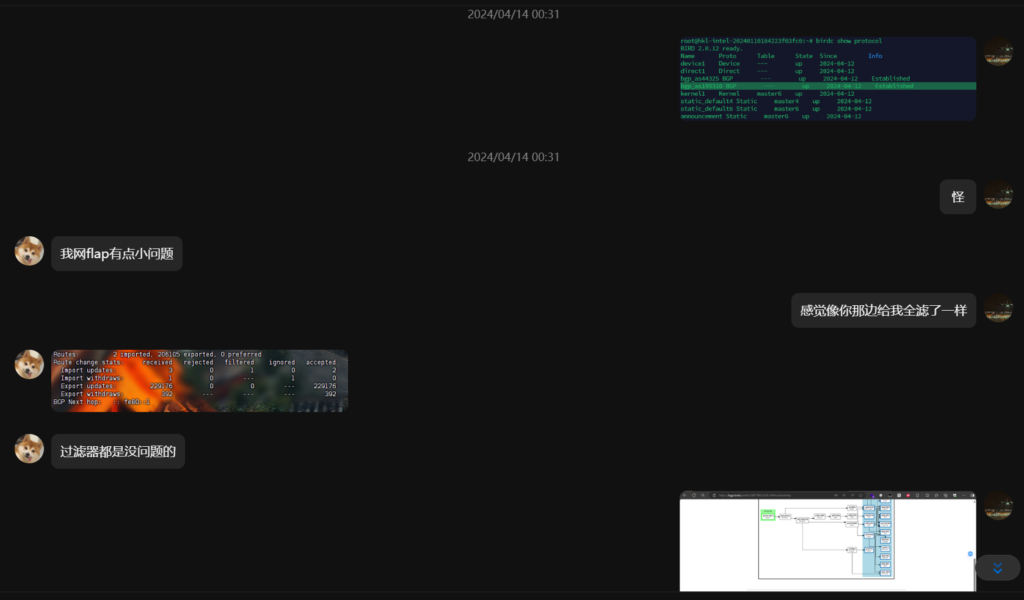Click the shiba avatar beside '我网flap有点小问题'
Viewport: 1024px width, 600px height.
coord(29,251)
